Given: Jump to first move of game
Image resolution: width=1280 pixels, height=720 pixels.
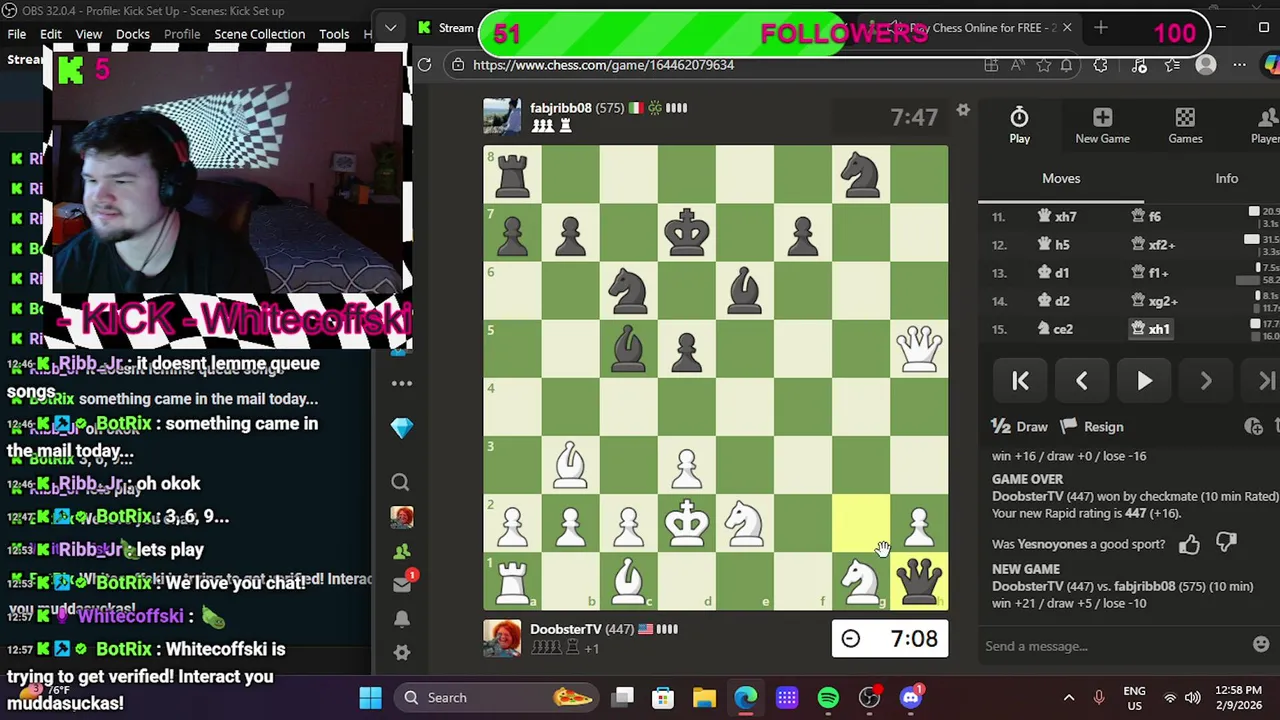Looking at the screenshot, I should coord(1020,381).
